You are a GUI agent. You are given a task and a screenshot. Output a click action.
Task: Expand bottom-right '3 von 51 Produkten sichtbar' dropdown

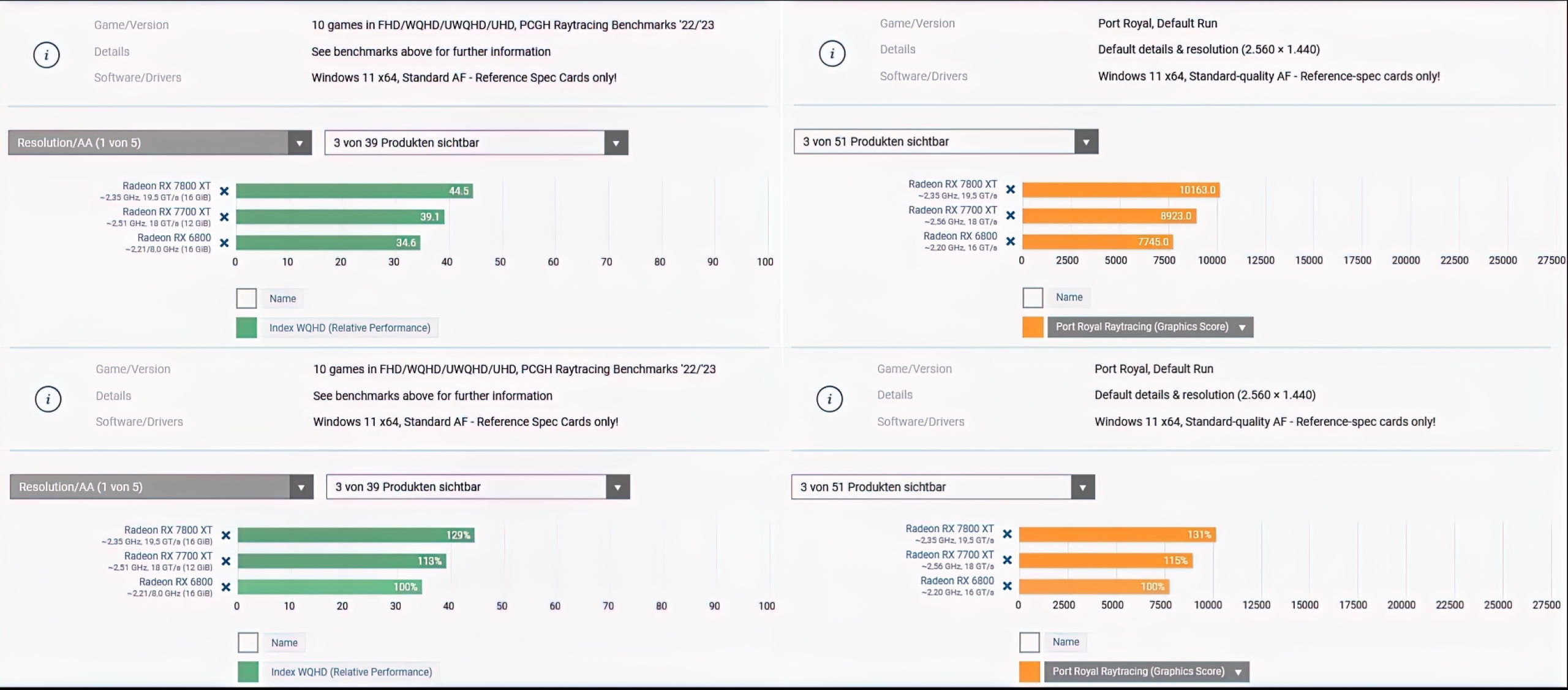(x=942, y=487)
